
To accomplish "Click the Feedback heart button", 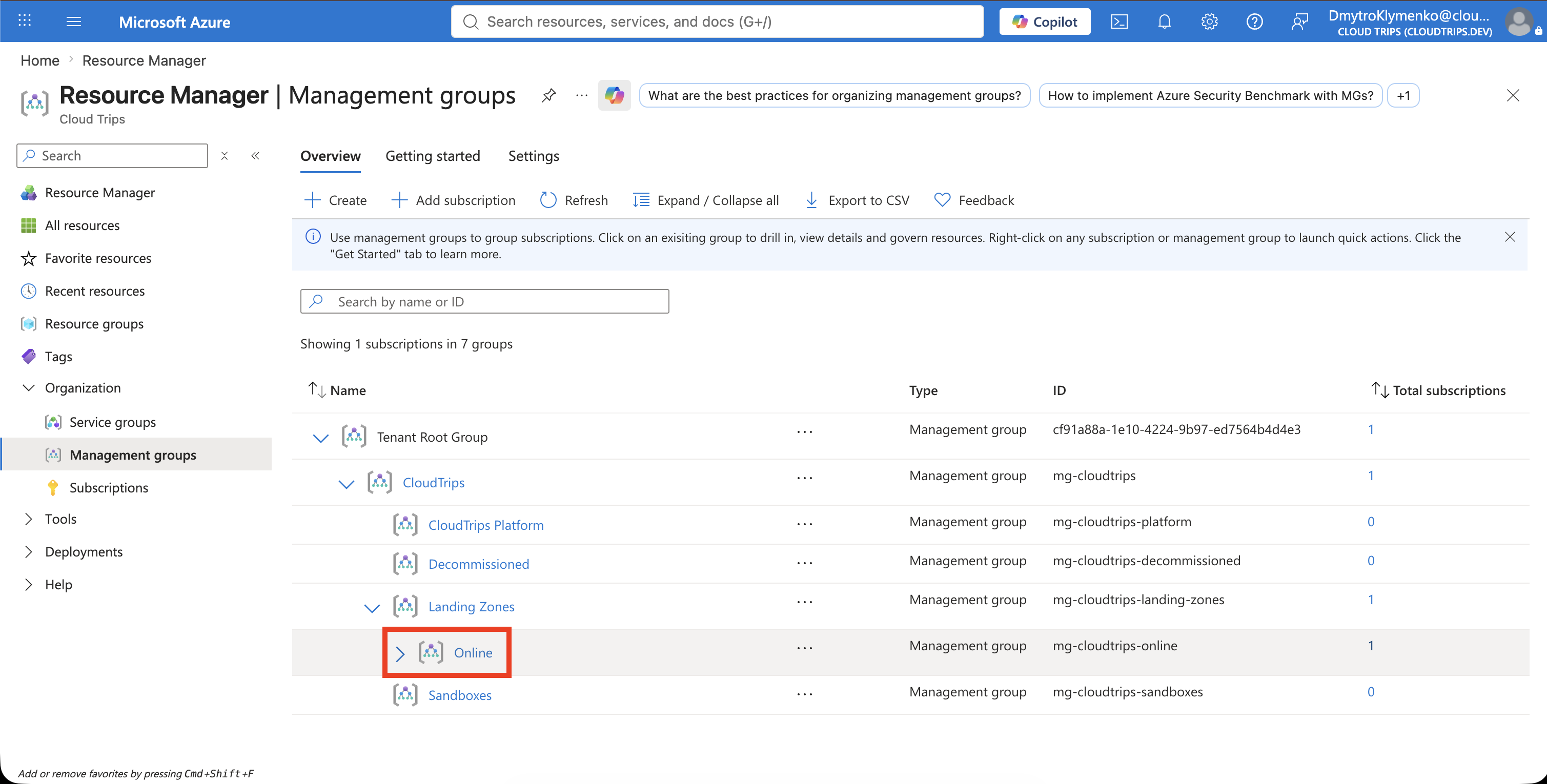I will click(x=973, y=200).
